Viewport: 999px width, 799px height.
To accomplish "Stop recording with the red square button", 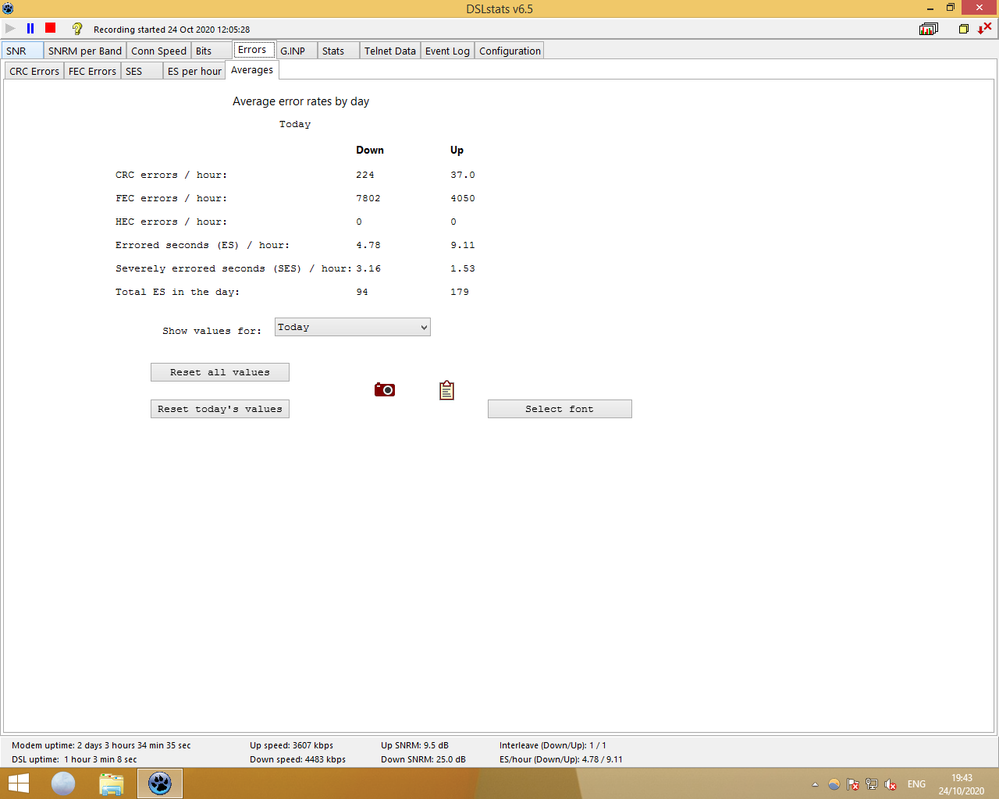I will 50,29.
